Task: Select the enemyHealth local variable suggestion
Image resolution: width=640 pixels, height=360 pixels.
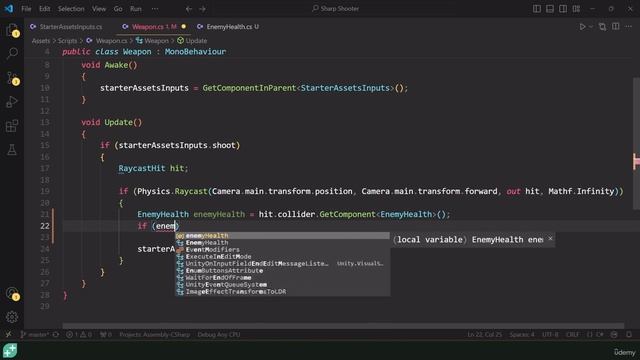Action: click(x=282, y=236)
